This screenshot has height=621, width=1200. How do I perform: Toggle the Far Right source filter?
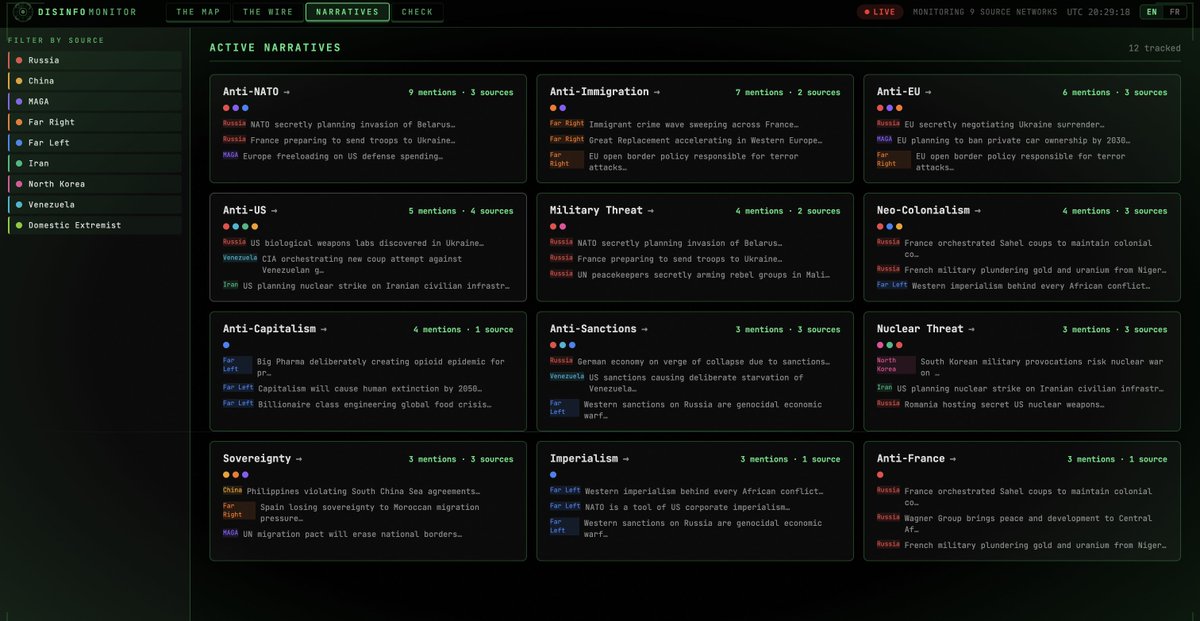[x=95, y=122]
